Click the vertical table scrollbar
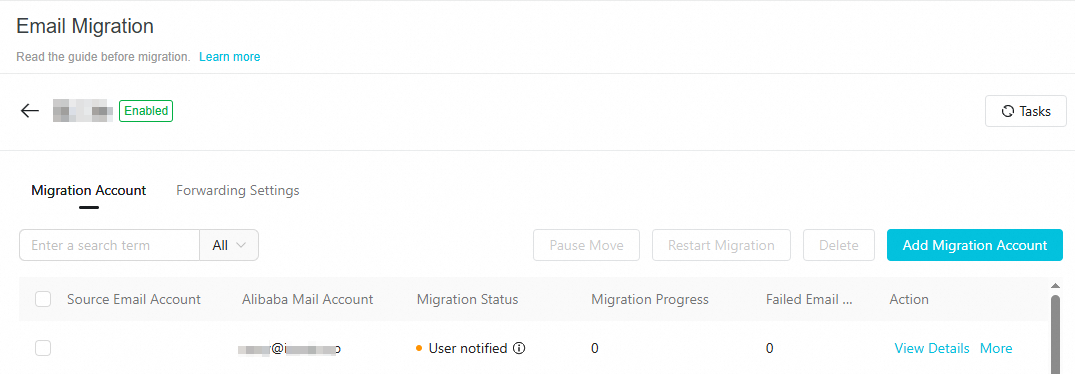Image resolution: width=1075 pixels, height=374 pixels. click(x=1056, y=332)
